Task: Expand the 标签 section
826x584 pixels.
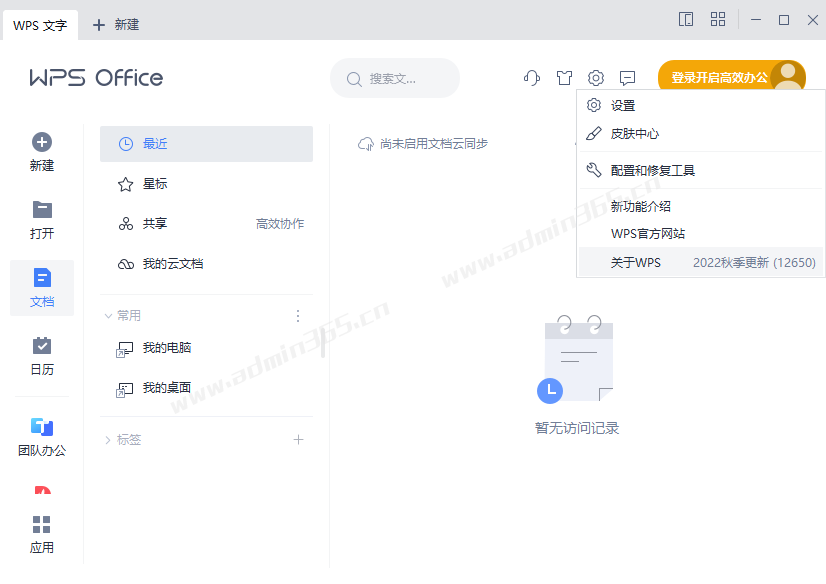Action: click(x=107, y=440)
